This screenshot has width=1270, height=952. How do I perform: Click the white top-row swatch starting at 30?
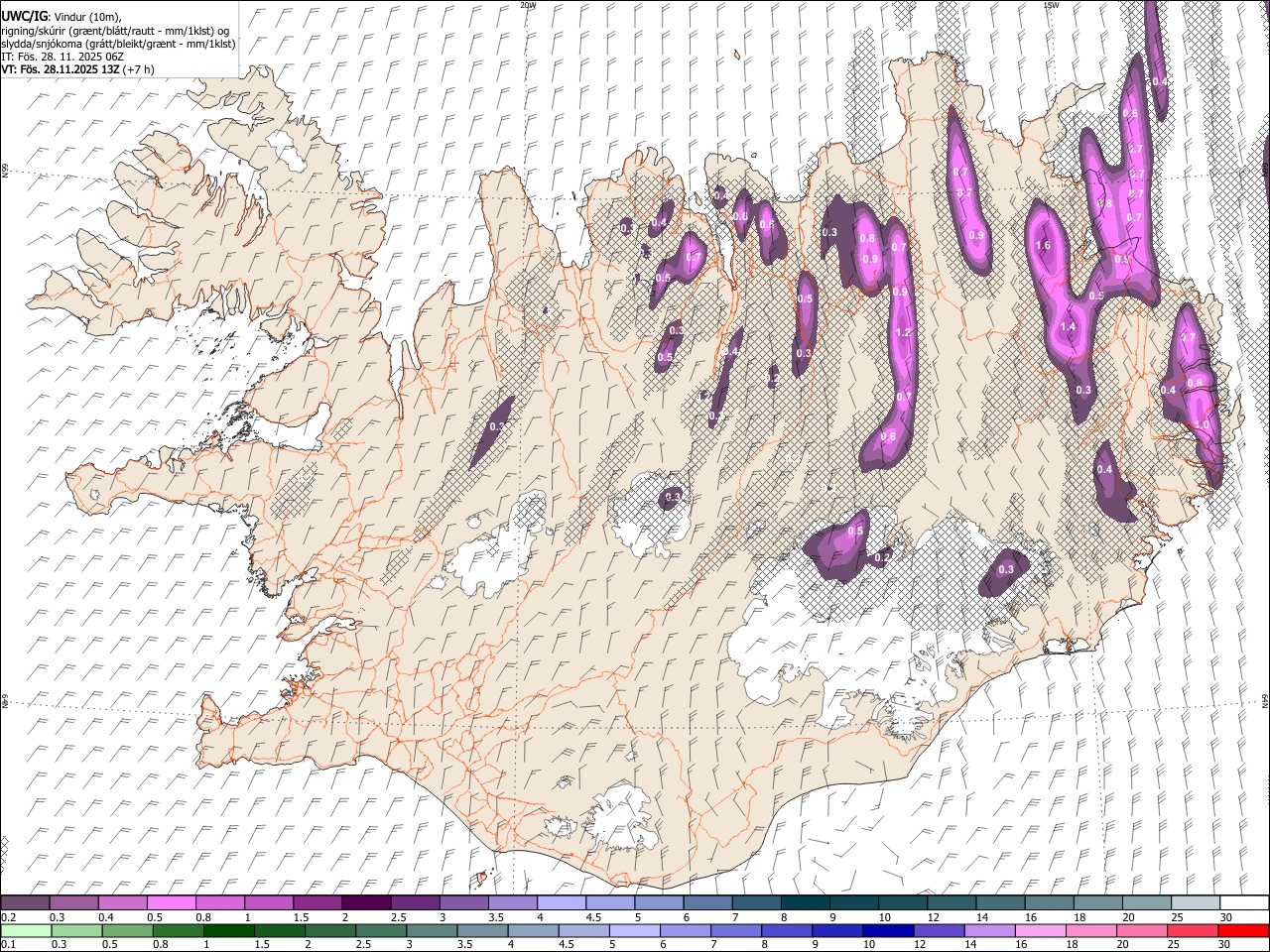[1243, 903]
